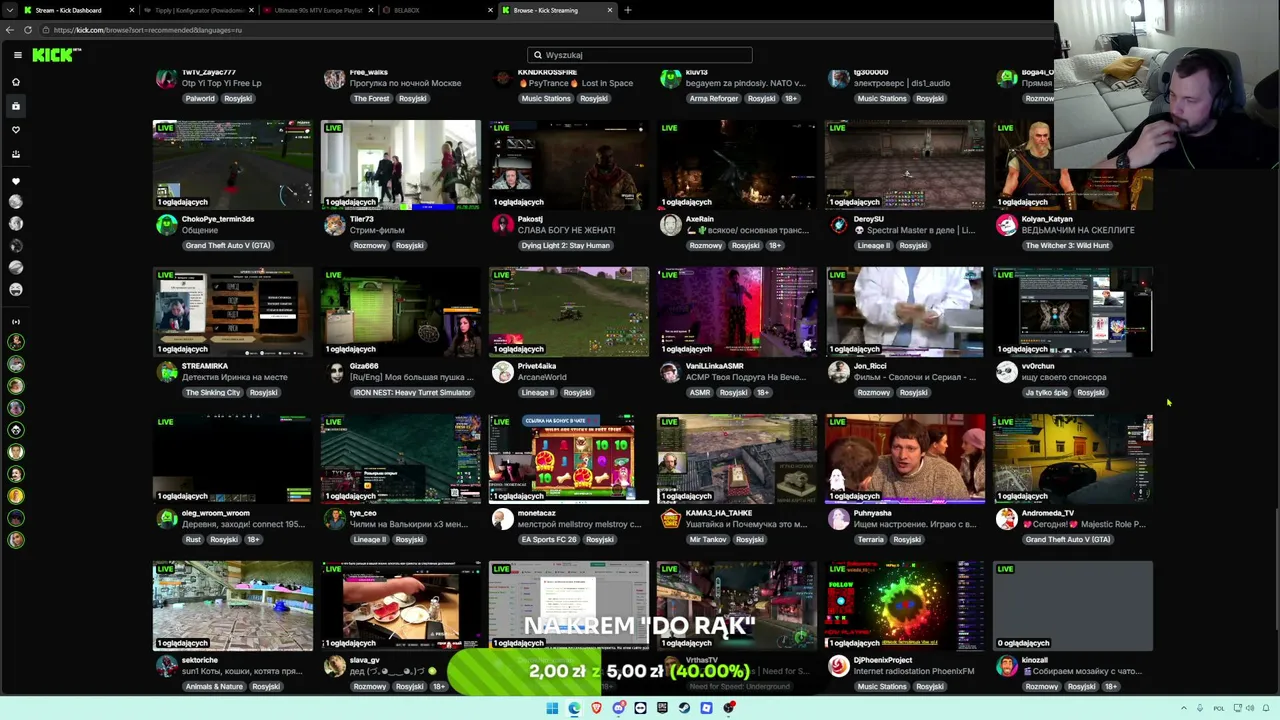Screen dimensions: 1280x720
Task: Click the ASMR tag under VanillLinkaASMR
Action: click(x=699, y=393)
